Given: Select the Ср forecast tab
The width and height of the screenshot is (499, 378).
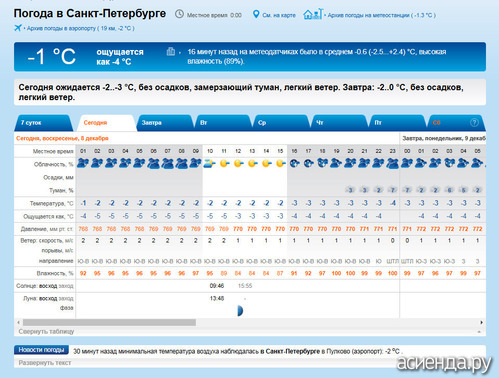Looking at the screenshot, I should point(281,123).
